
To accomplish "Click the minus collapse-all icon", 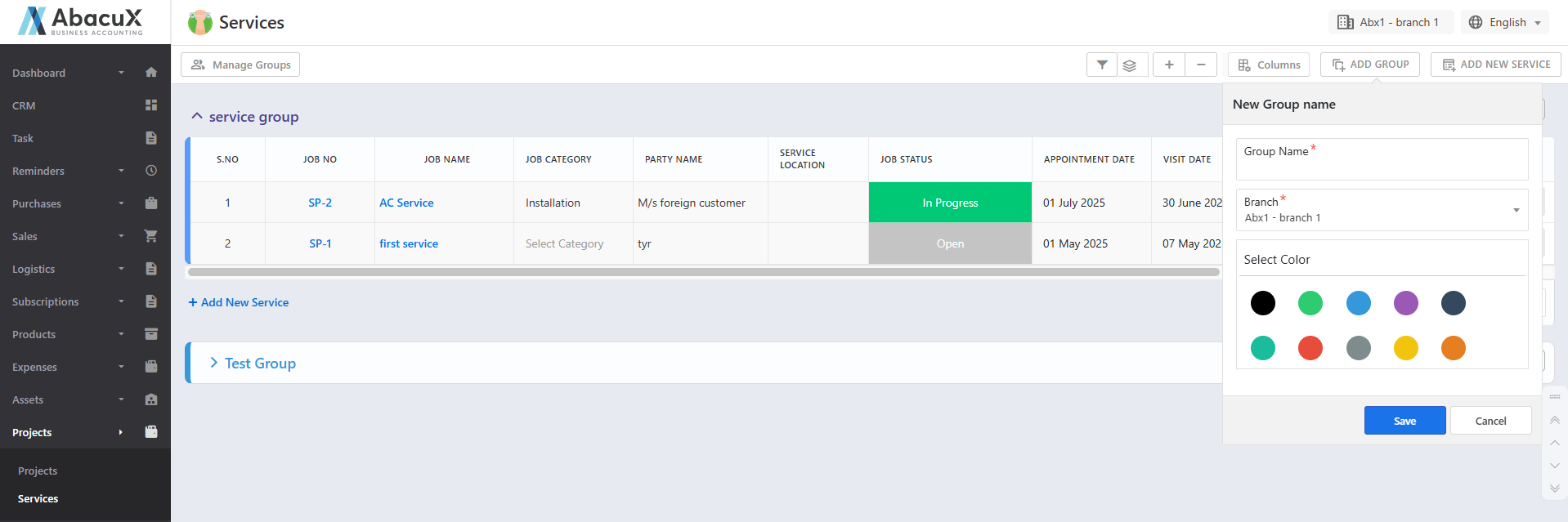I will 1201,65.
